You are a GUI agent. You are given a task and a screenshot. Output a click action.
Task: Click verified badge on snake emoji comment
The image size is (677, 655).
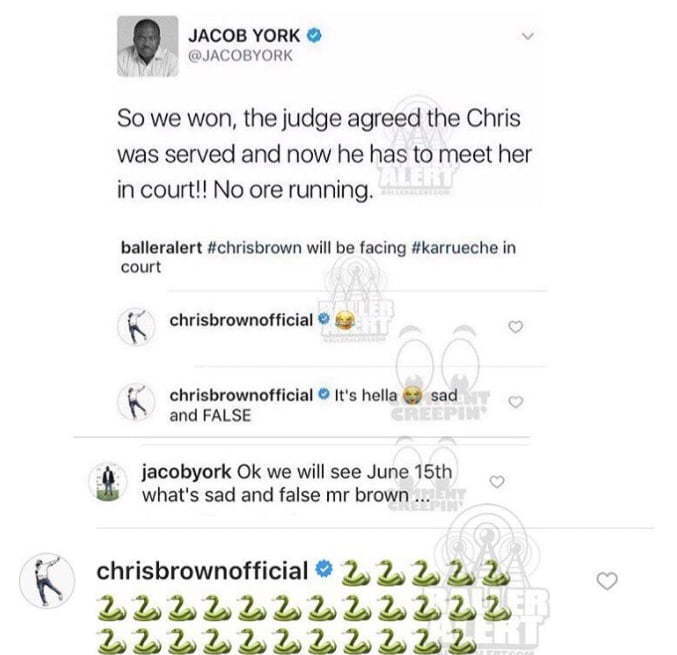click(324, 569)
